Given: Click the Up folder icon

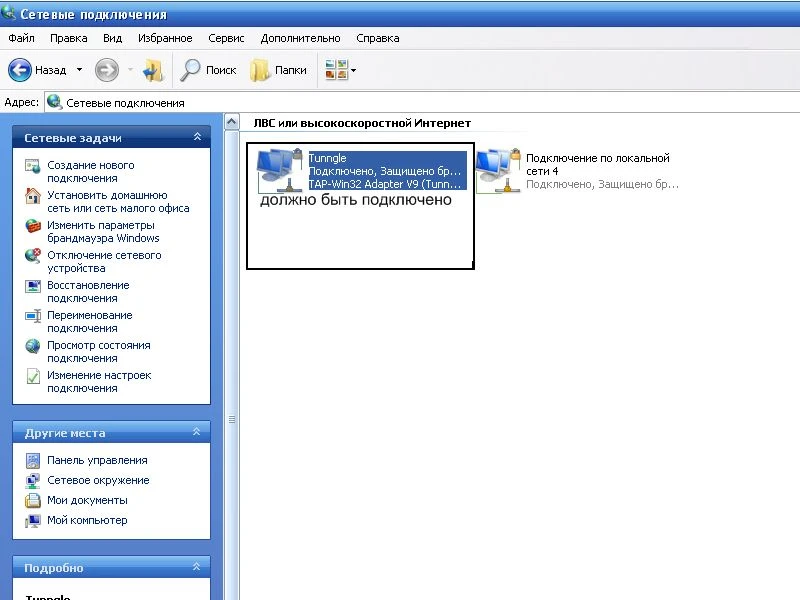Looking at the screenshot, I should pos(153,70).
